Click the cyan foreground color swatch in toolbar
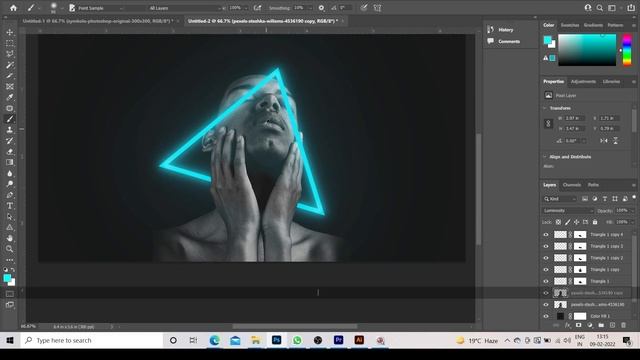640x360 pixels. (x=7, y=278)
